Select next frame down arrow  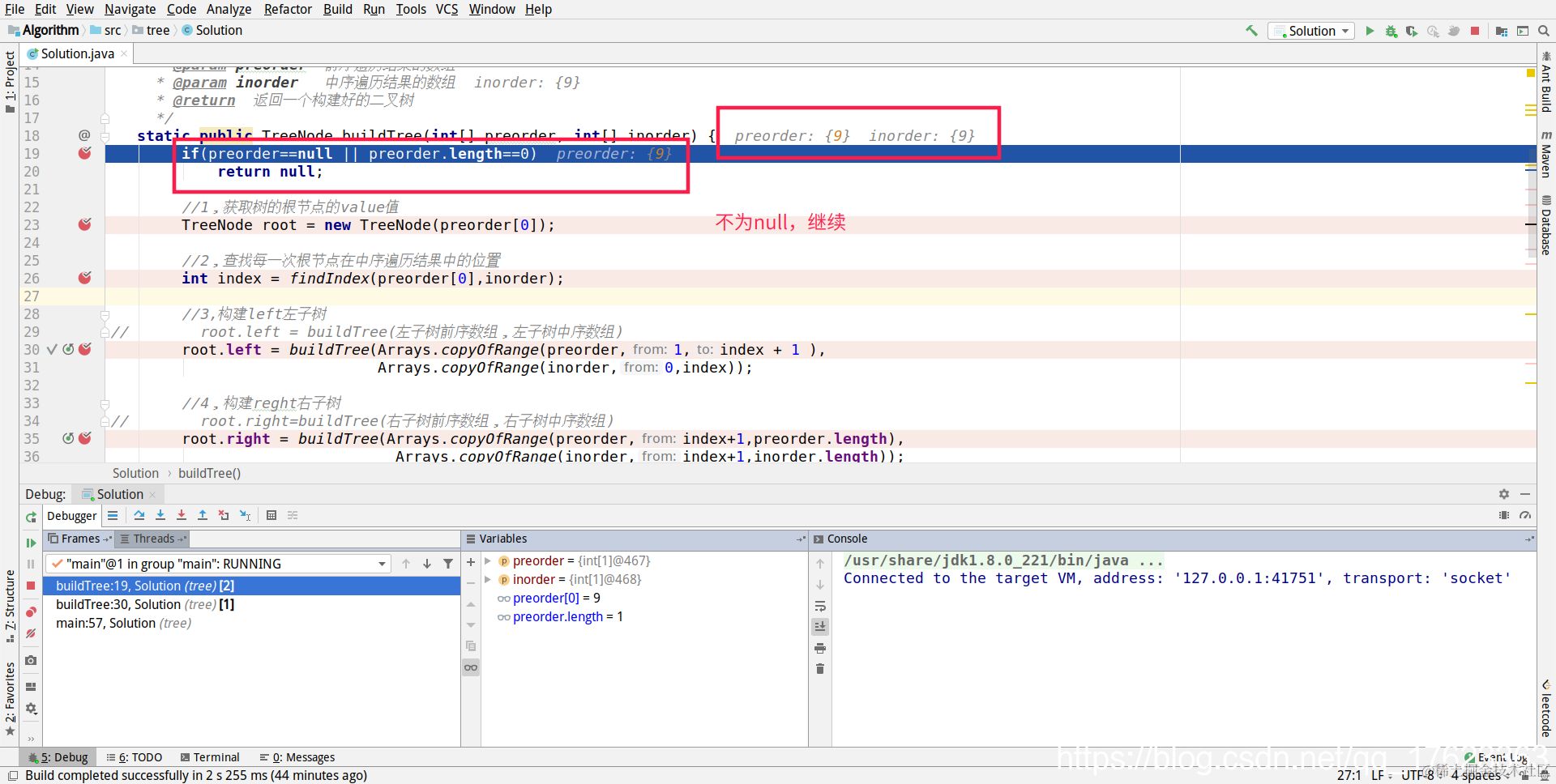point(427,564)
